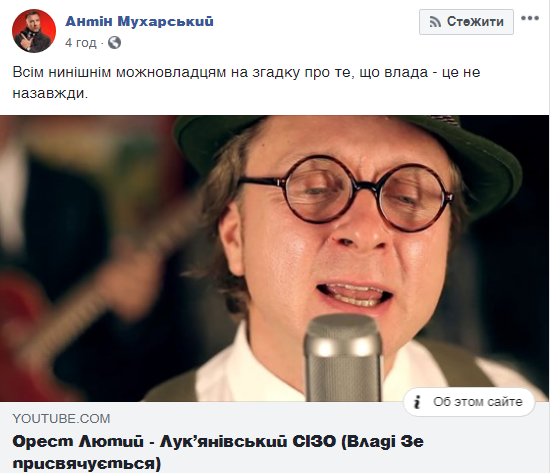Screen dimensions: 550x473
Task: Open Орест Лютий Лук'янівський СІЗО video title
Action: tap(218, 452)
